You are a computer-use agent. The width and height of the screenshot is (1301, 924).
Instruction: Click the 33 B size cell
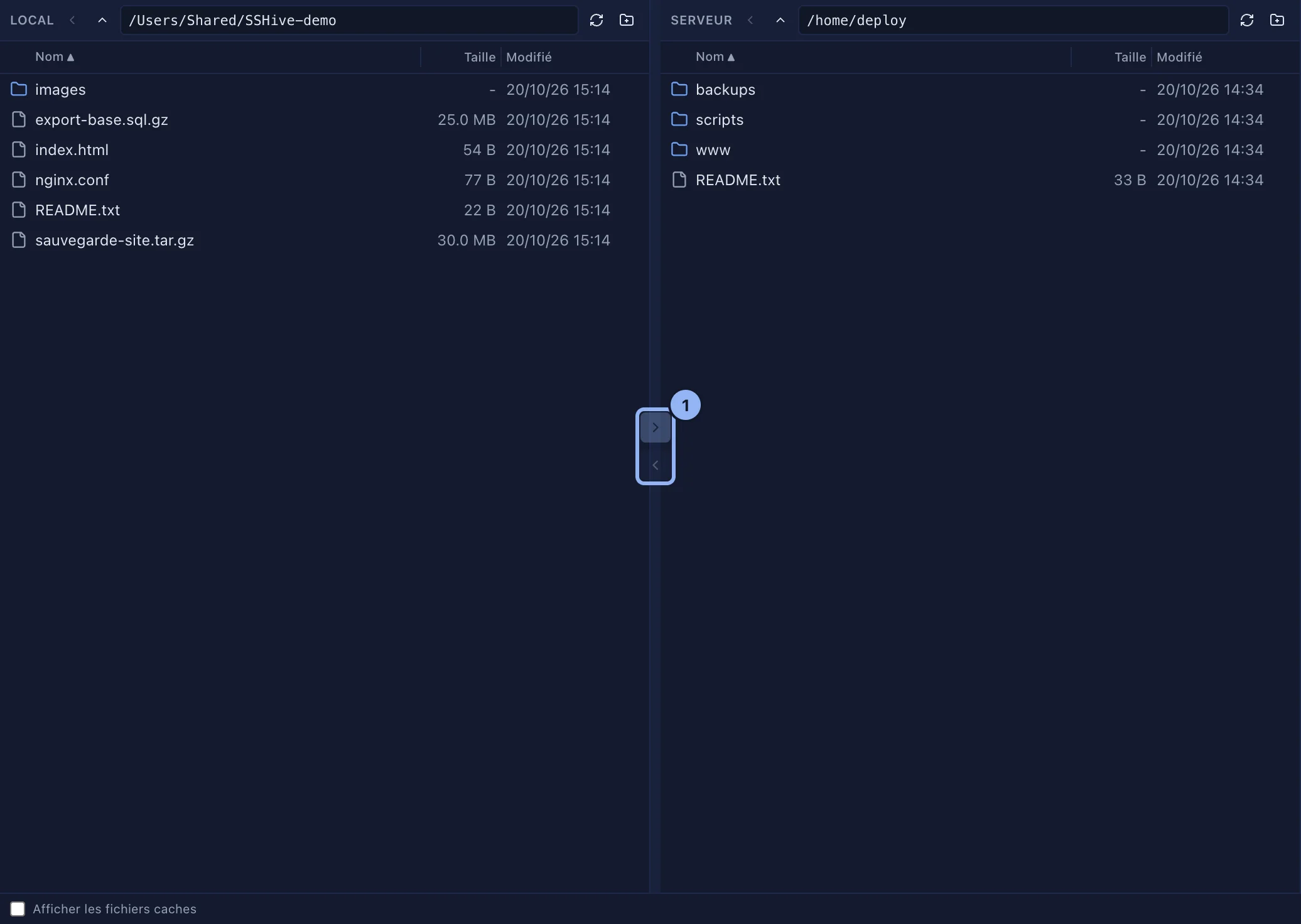click(x=1130, y=180)
